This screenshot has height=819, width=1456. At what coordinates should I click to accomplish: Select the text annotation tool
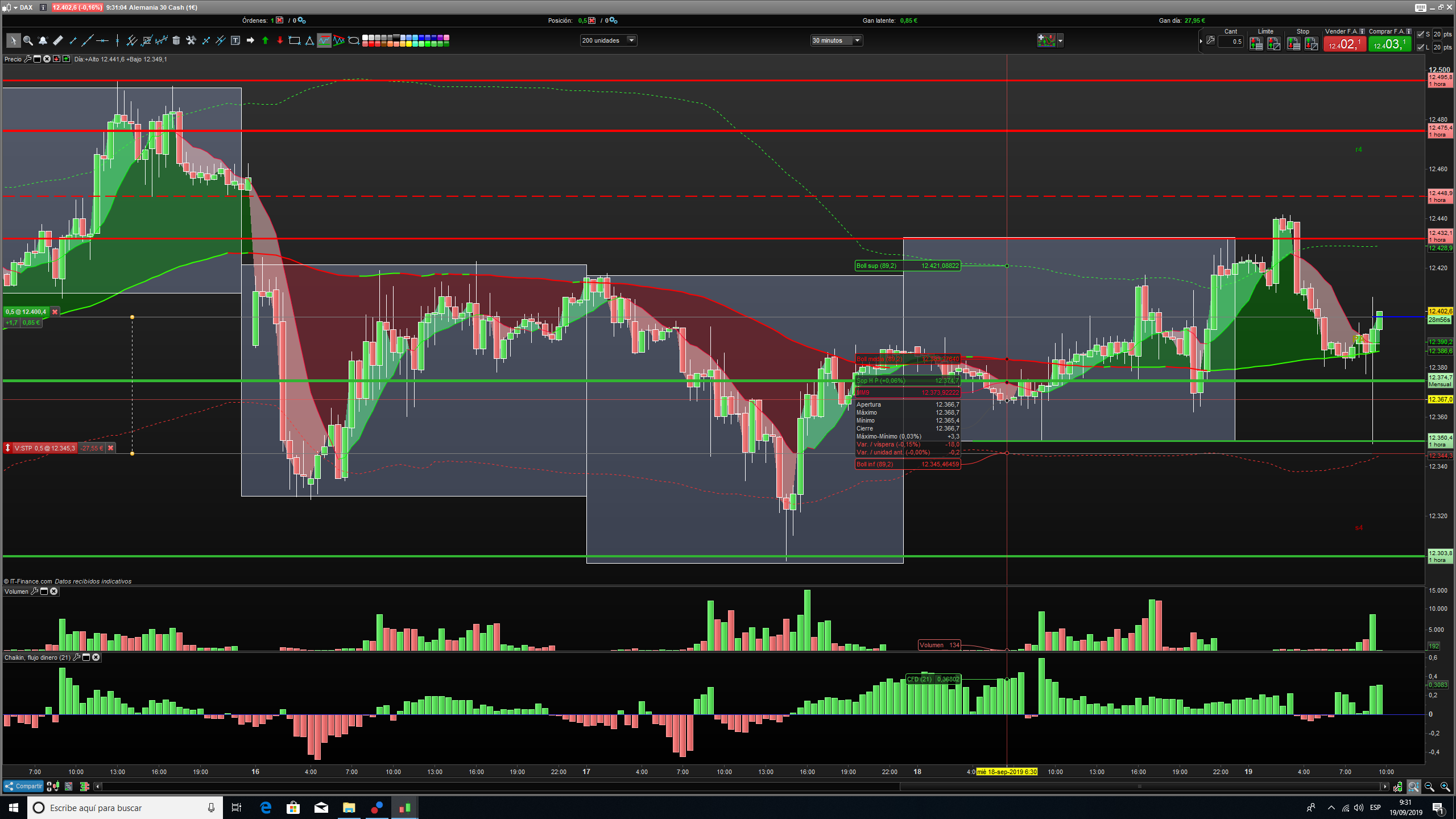coord(235,40)
